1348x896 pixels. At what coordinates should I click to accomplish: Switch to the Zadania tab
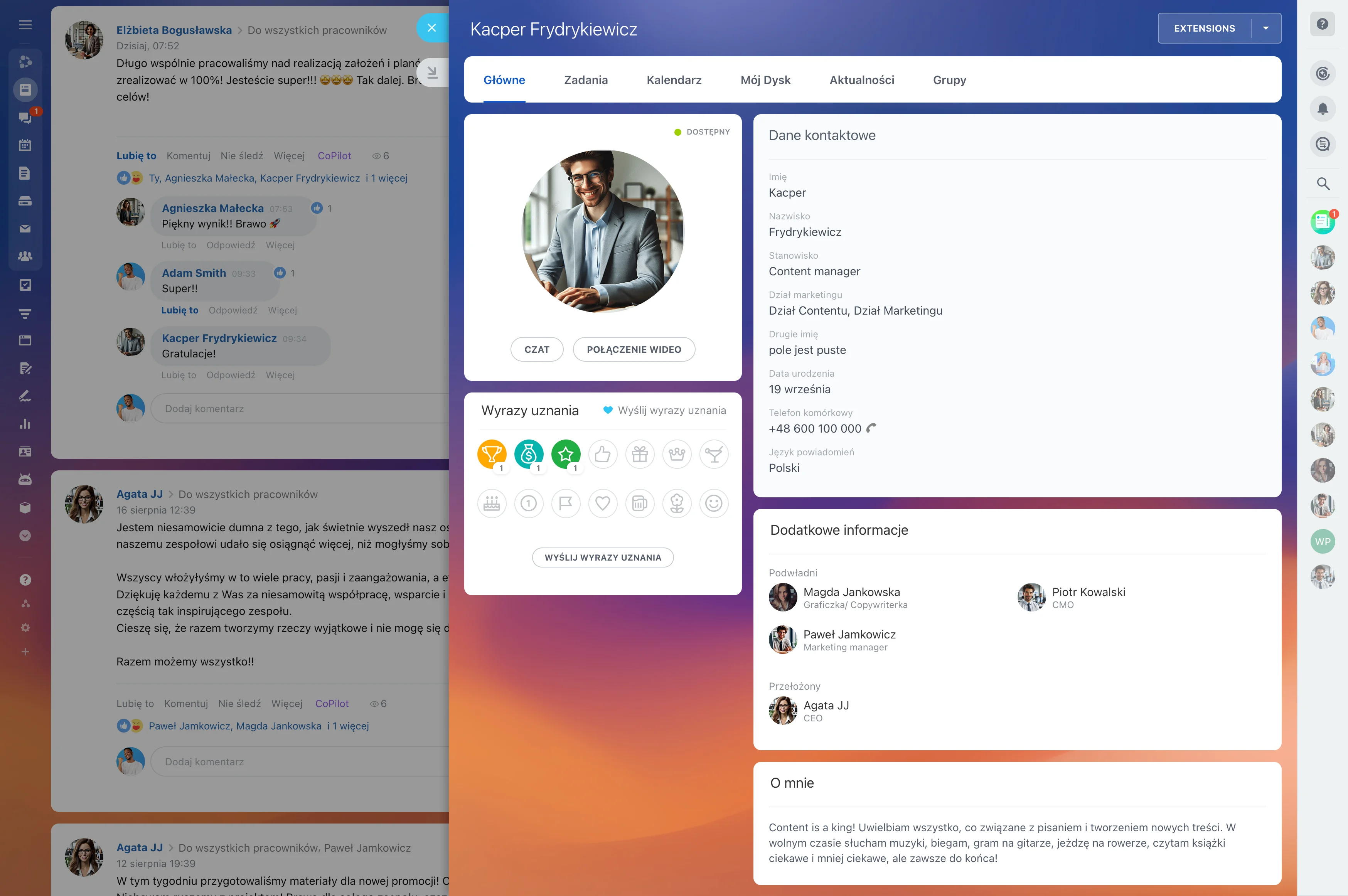[x=586, y=80]
